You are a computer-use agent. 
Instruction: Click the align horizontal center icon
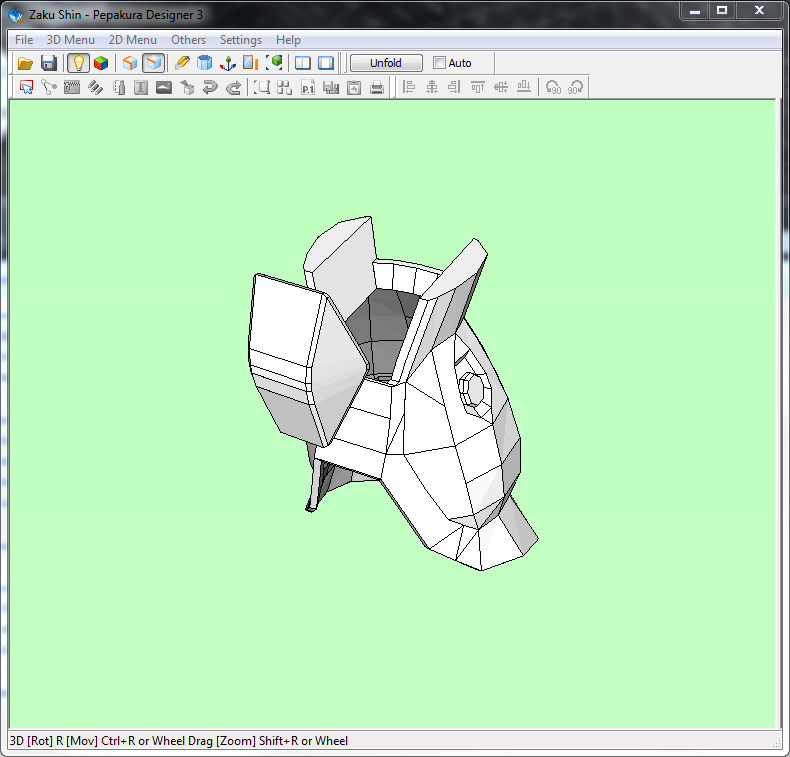pos(432,87)
